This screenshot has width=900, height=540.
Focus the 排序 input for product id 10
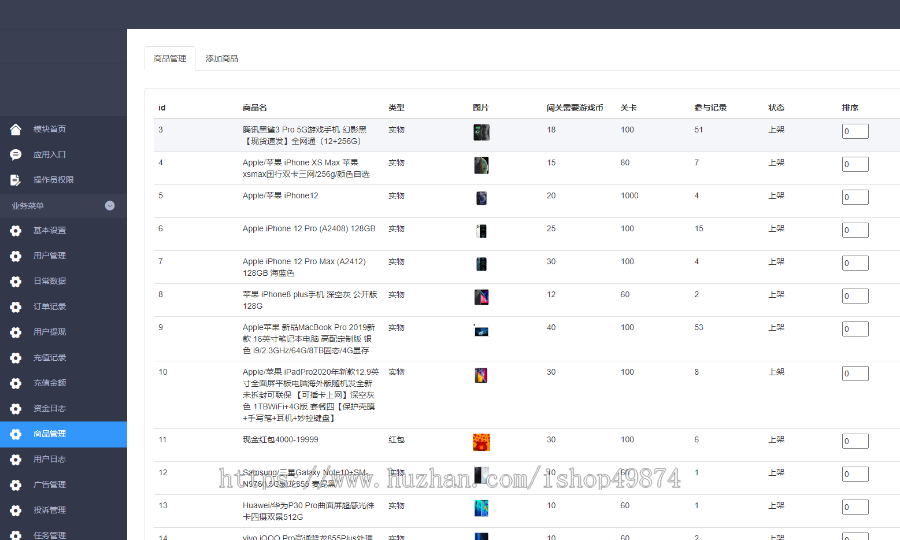click(x=855, y=374)
